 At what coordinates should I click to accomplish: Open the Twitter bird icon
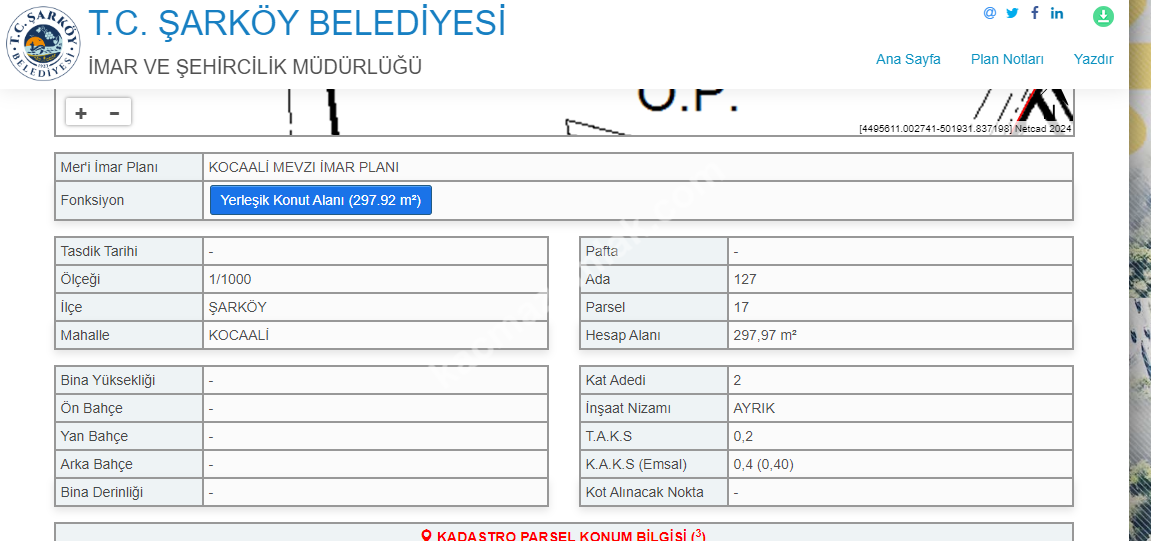pyautogui.click(x=1012, y=13)
